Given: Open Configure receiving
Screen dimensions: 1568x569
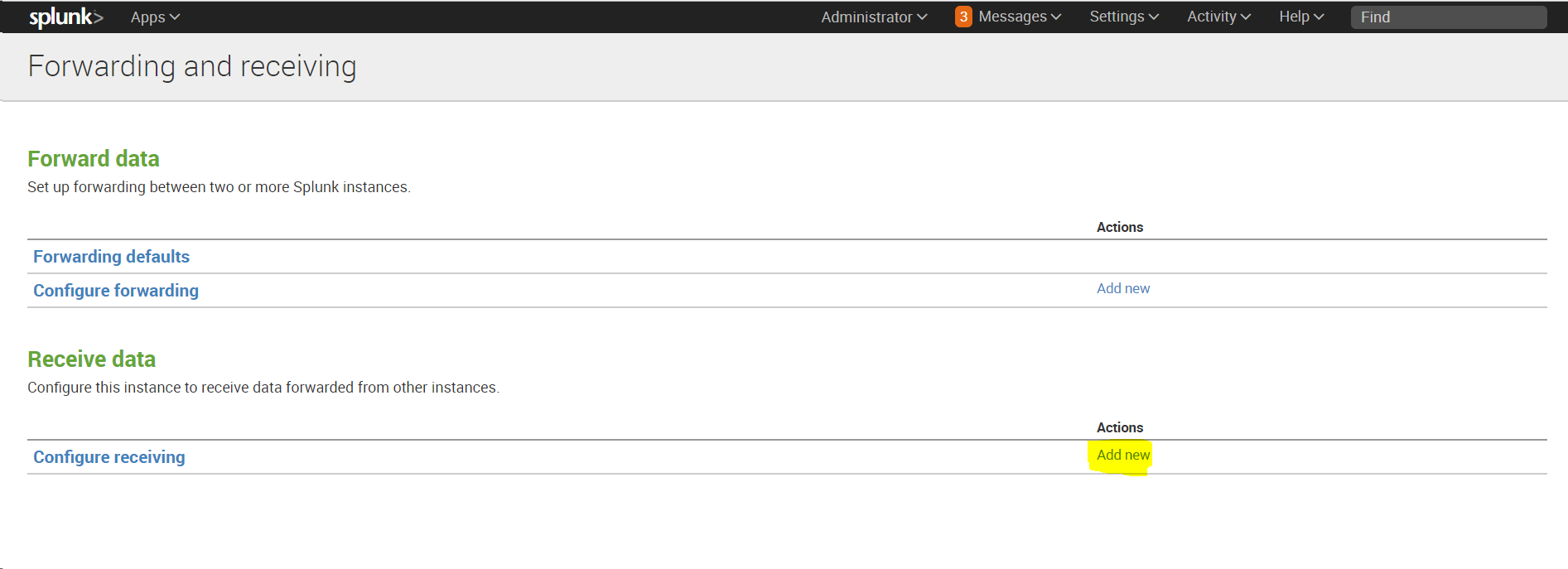Looking at the screenshot, I should pyautogui.click(x=109, y=456).
